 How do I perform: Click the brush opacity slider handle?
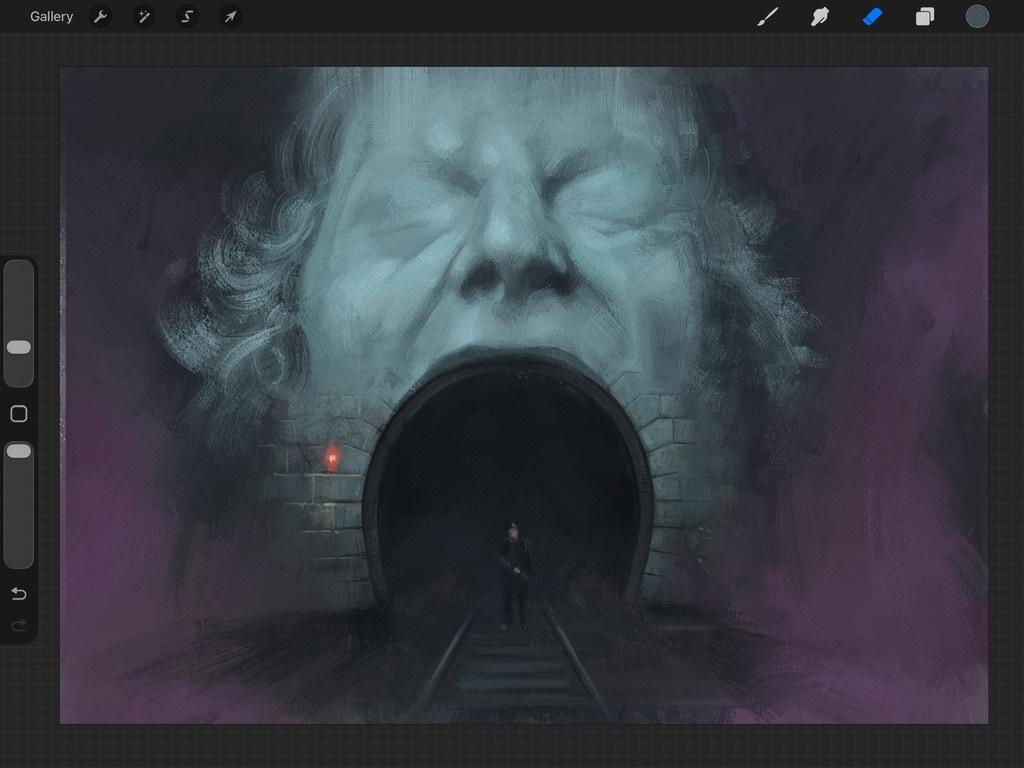pyautogui.click(x=19, y=452)
